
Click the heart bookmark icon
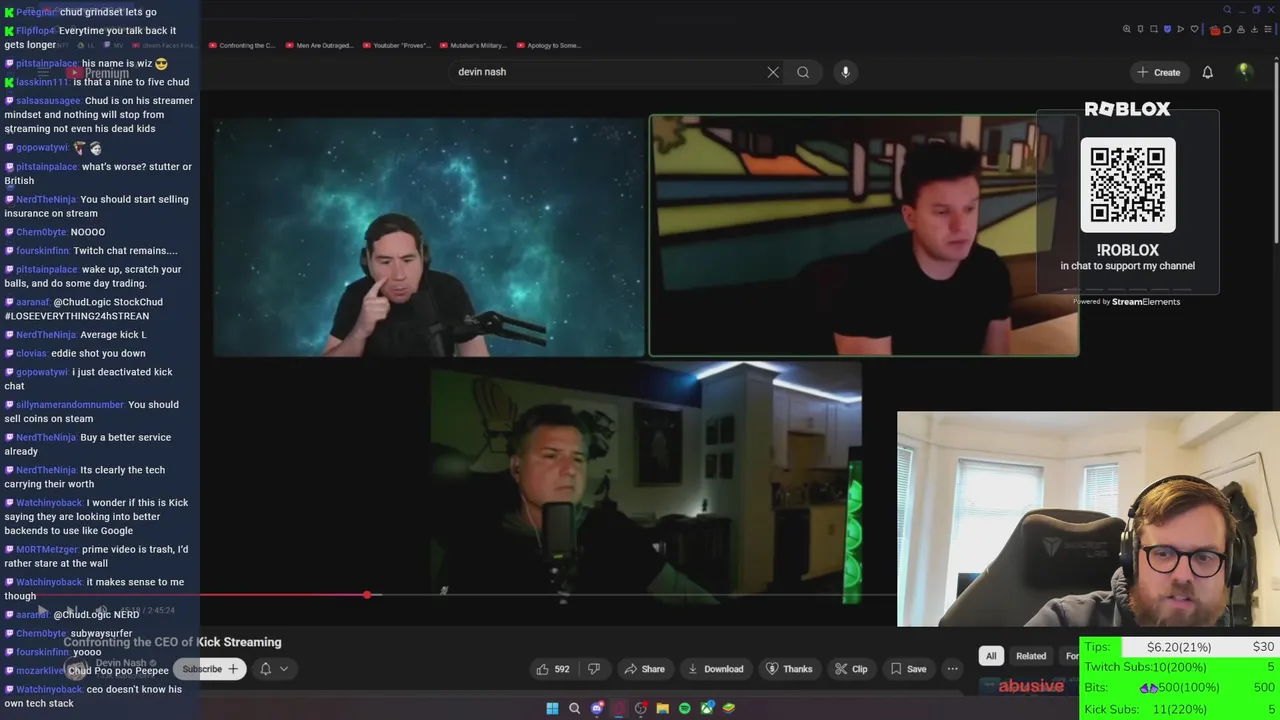coord(1194,29)
